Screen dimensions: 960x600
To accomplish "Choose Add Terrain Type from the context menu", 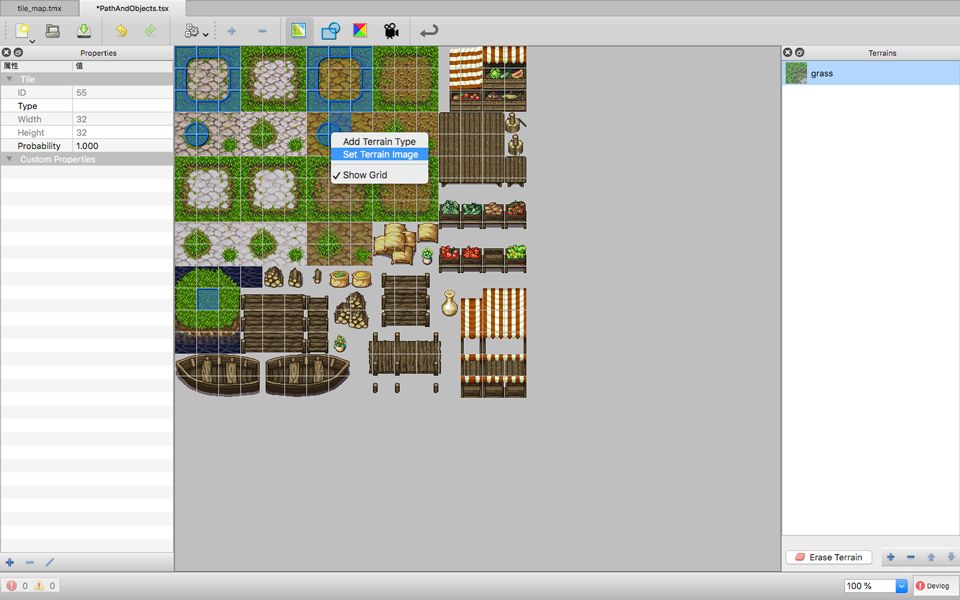I will [x=379, y=141].
